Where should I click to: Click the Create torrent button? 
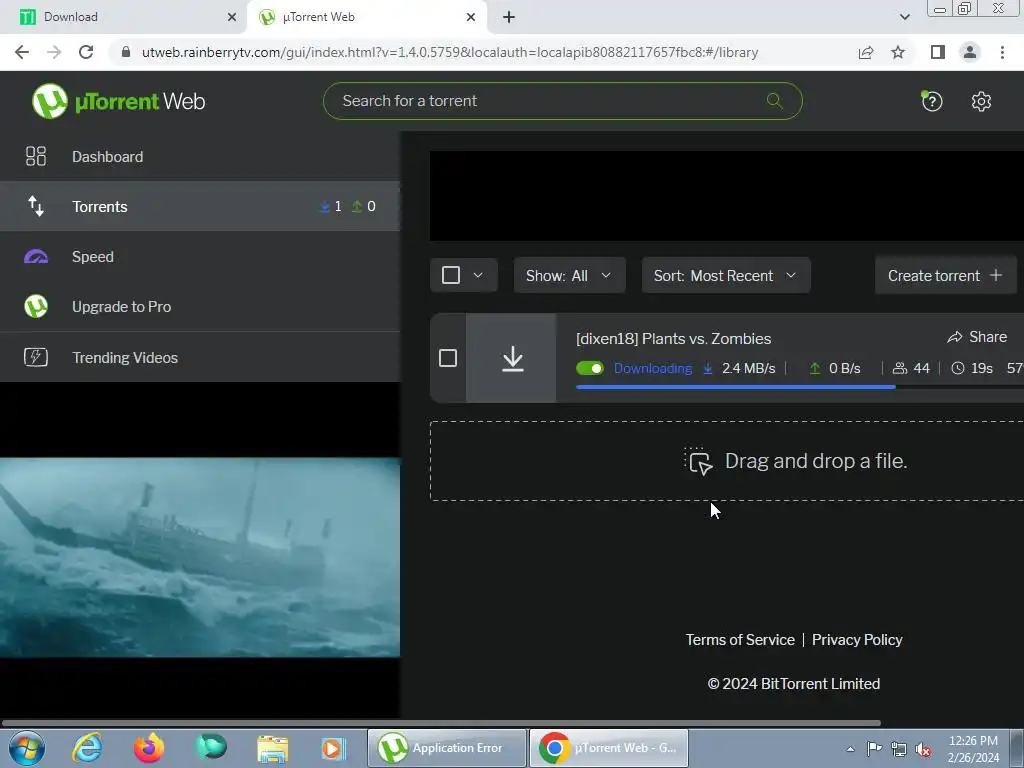[945, 275]
